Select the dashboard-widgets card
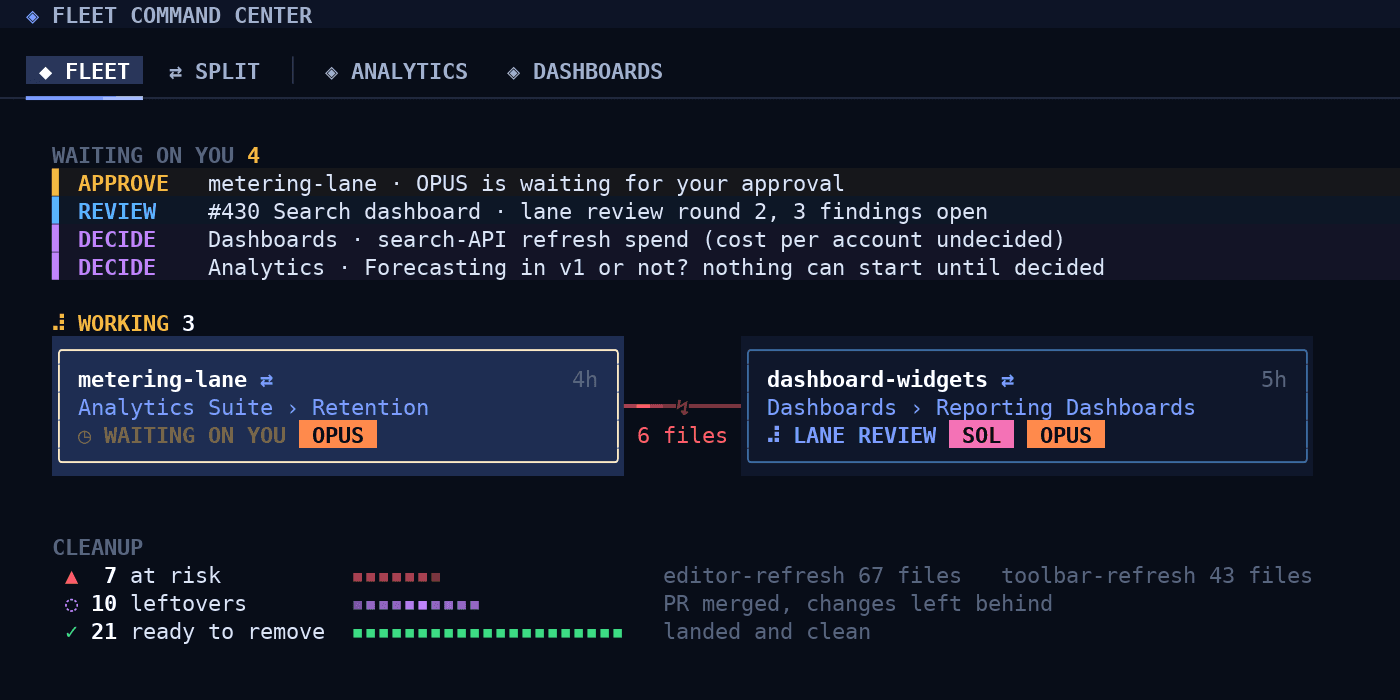This screenshot has height=700, width=1400. (x=1027, y=406)
